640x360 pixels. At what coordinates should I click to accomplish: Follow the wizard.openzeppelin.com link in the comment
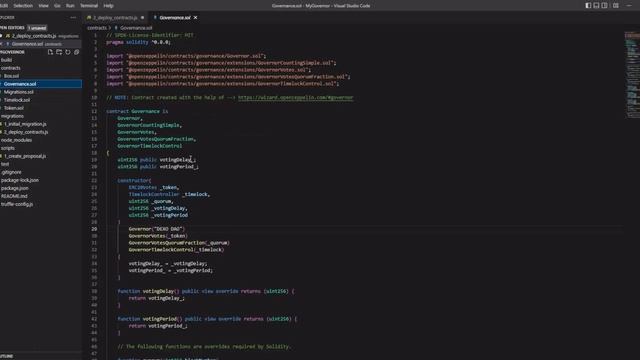296,98
